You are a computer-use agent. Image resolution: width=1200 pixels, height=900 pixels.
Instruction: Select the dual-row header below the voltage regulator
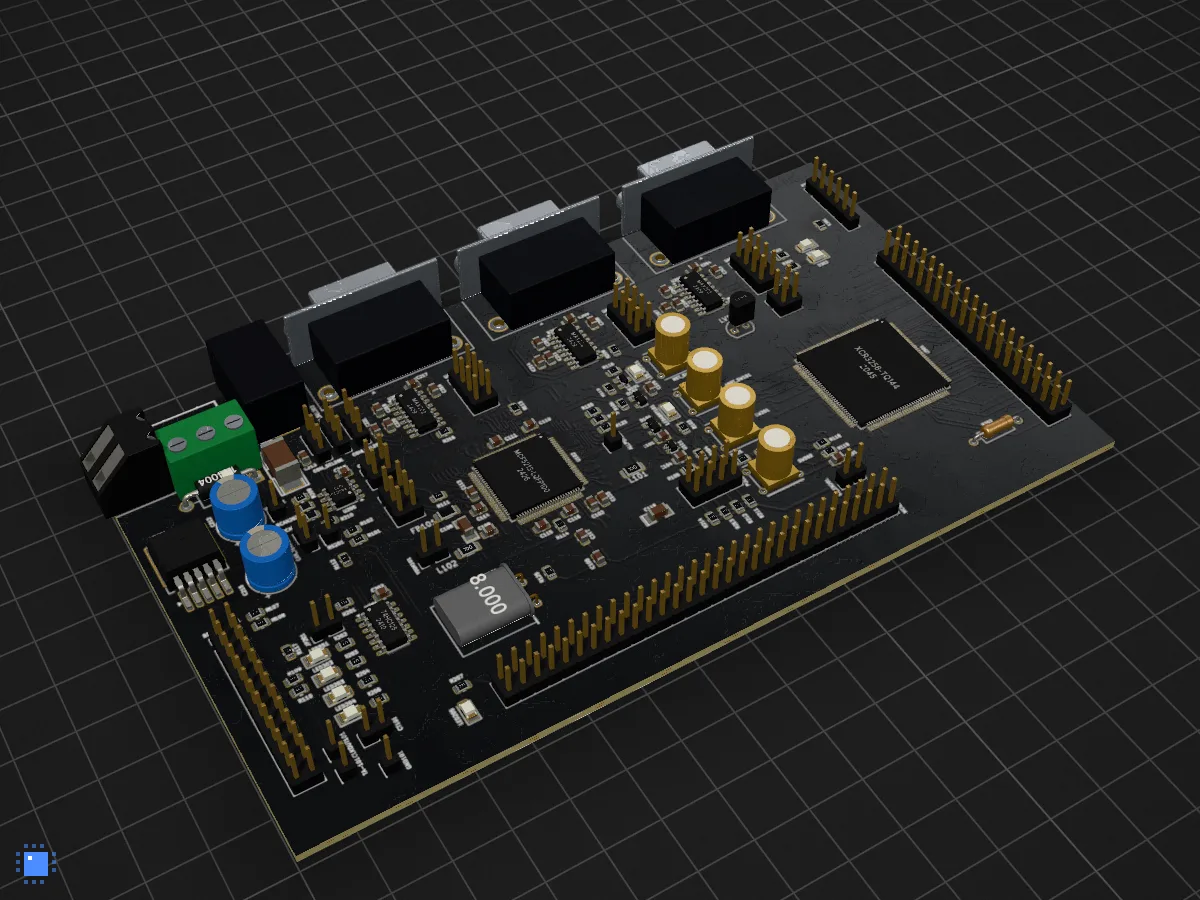tap(265, 696)
